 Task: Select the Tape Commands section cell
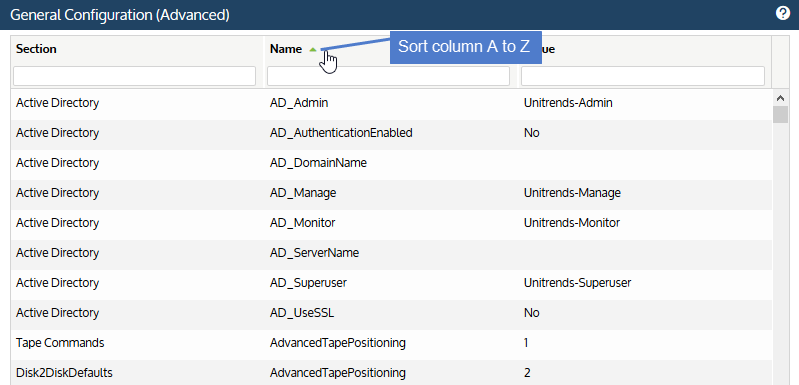click(60, 343)
